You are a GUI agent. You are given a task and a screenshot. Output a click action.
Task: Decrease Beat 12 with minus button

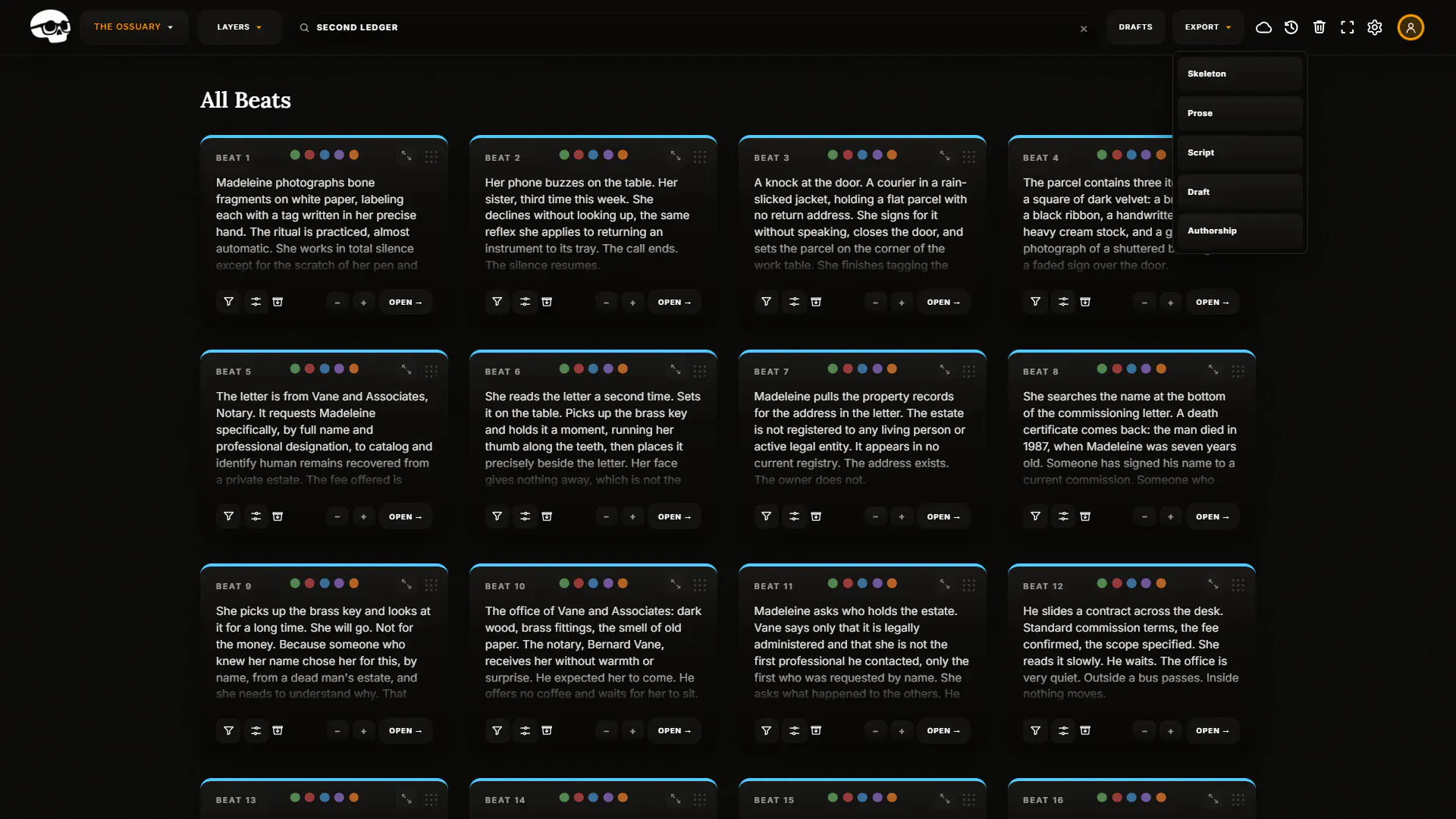[x=1144, y=731]
